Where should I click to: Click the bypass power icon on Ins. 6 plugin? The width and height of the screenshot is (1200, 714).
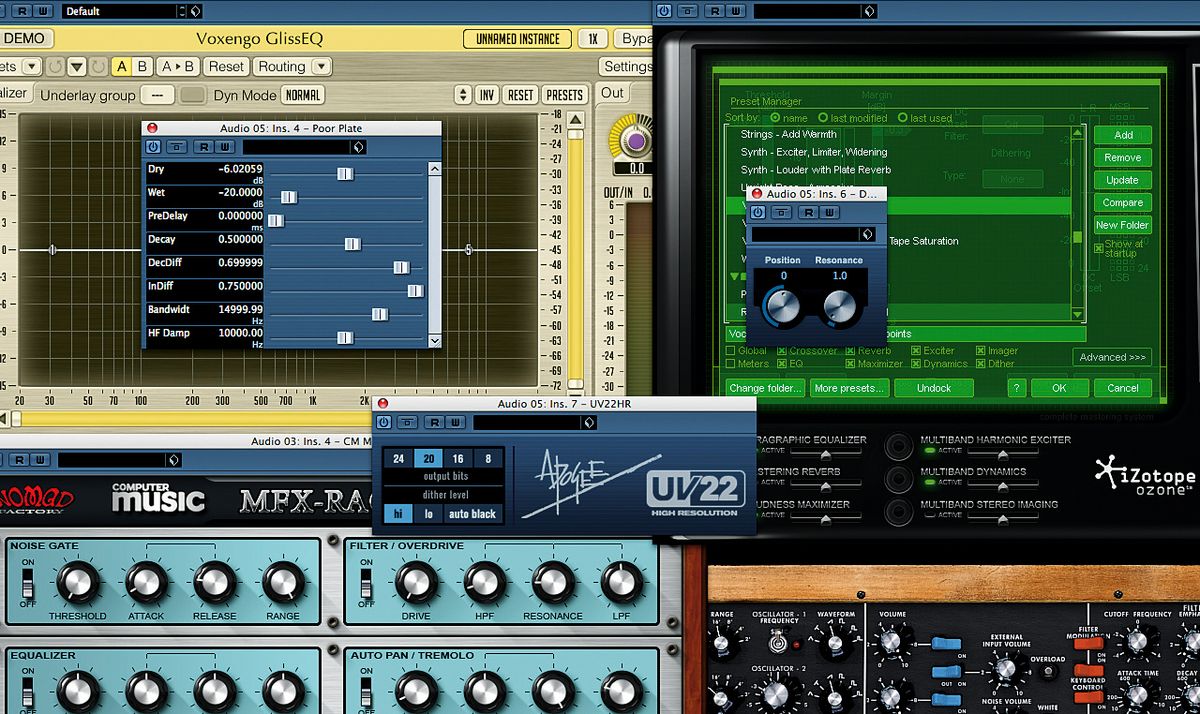(x=759, y=212)
